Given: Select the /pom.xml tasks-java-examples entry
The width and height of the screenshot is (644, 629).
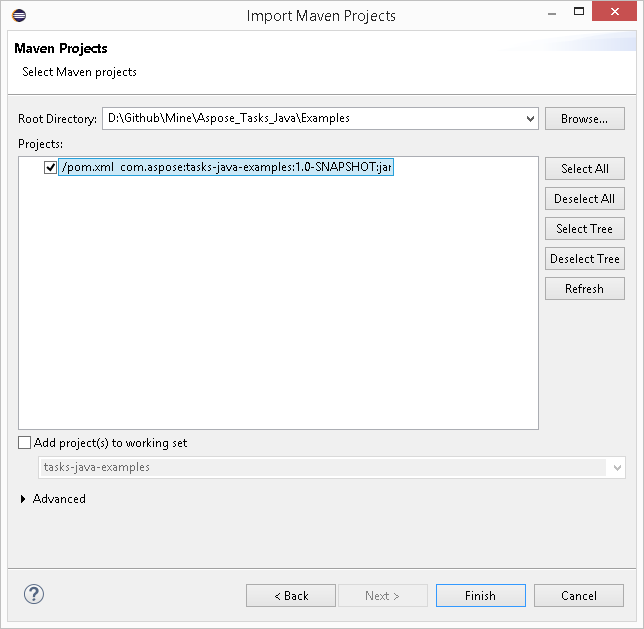Looking at the screenshot, I should coord(226,168).
